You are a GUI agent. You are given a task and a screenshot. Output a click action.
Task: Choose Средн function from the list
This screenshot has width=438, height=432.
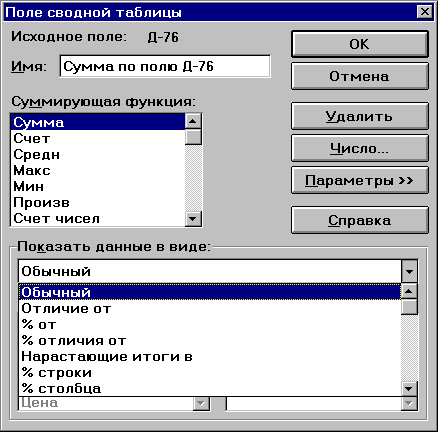(98, 154)
